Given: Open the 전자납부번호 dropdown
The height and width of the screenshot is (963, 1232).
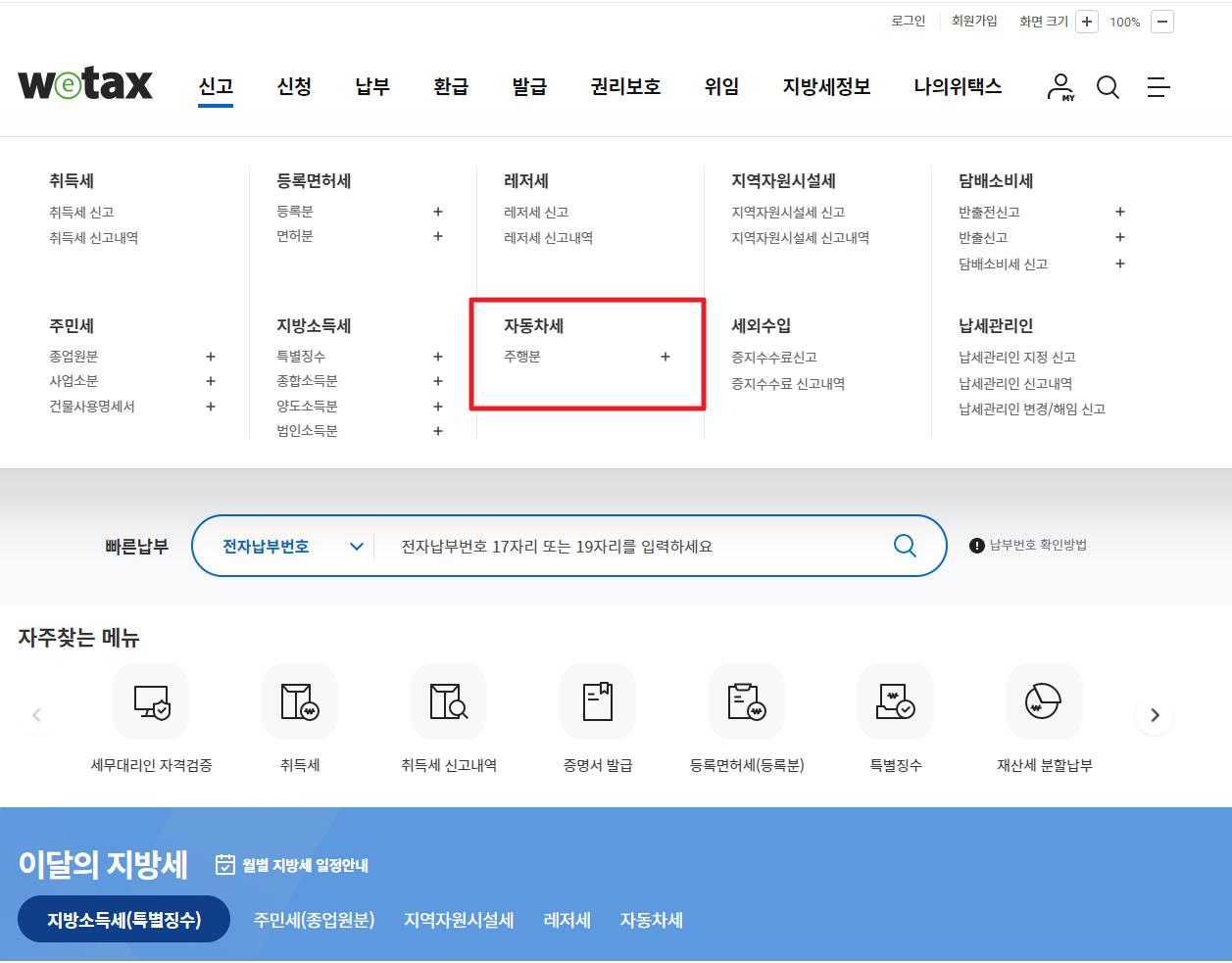Looking at the screenshot, I should [284, 546].
